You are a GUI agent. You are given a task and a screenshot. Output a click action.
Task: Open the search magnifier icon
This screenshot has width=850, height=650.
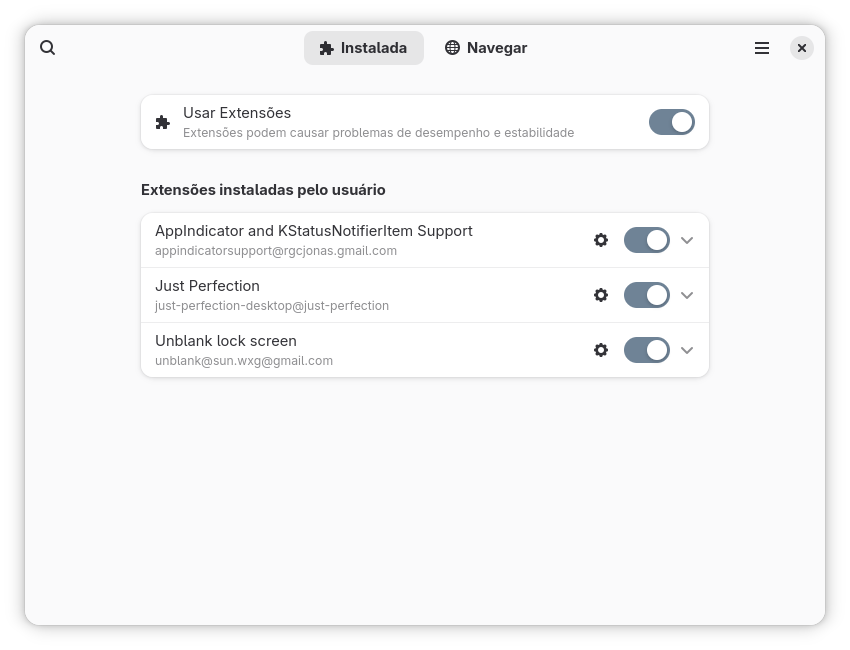pos(48,48)
